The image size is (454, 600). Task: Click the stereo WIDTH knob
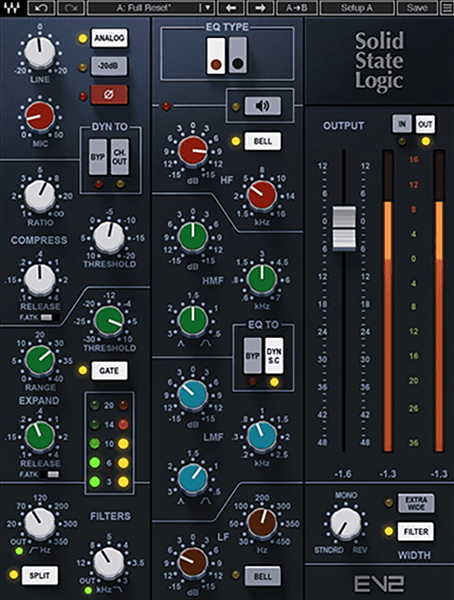click(x=345, y=523)
